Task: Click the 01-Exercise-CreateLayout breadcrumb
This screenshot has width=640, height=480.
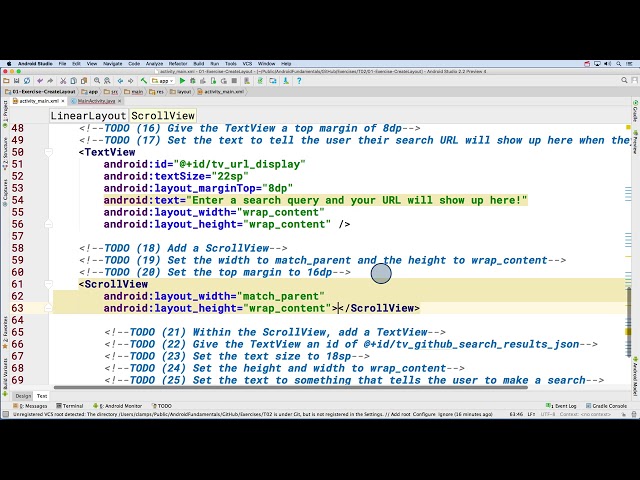Action: pyautogui.click(x=40, y=92)
